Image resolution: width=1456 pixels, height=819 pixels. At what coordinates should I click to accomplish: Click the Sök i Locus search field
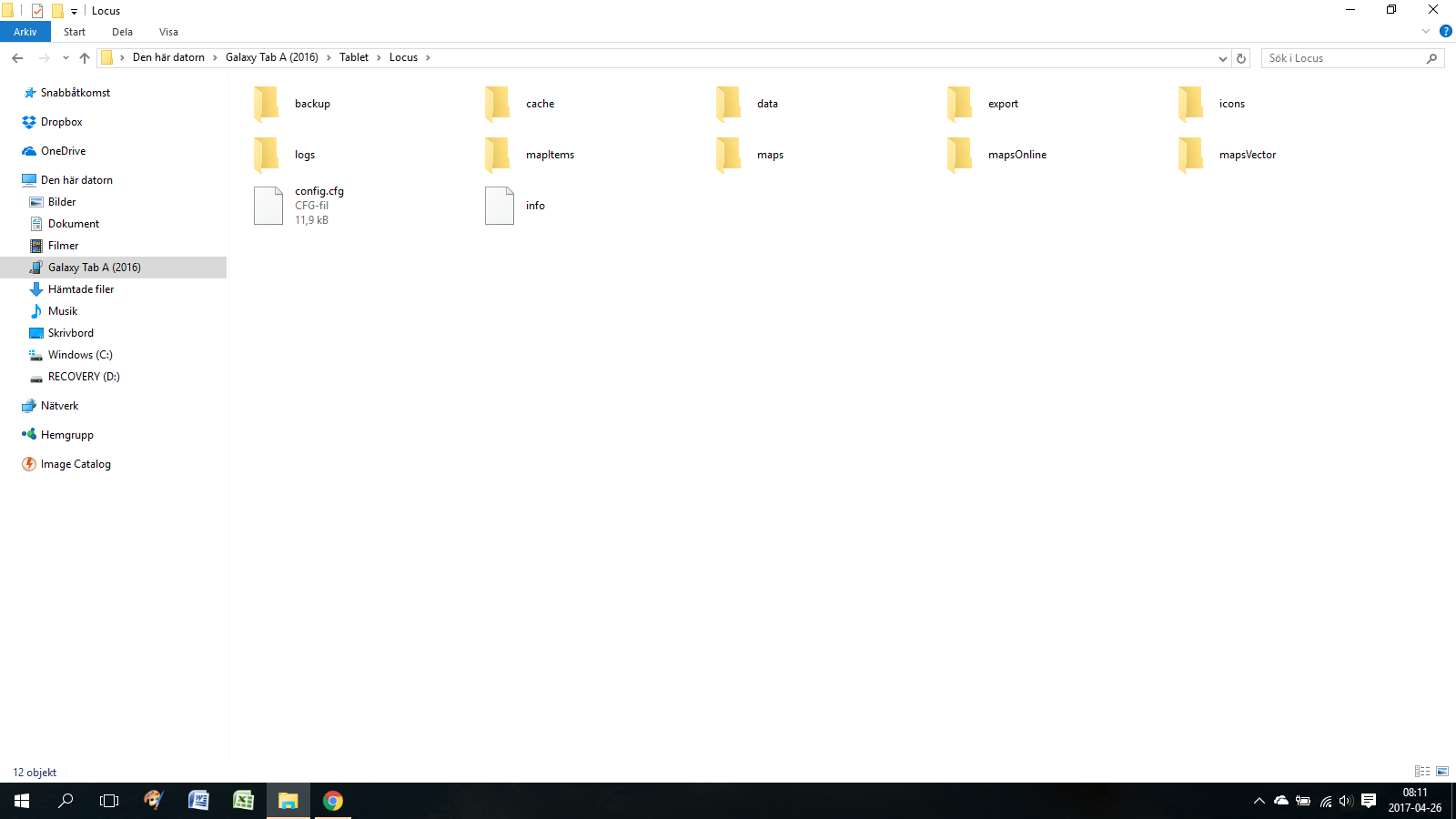(x=1343, y=58)
